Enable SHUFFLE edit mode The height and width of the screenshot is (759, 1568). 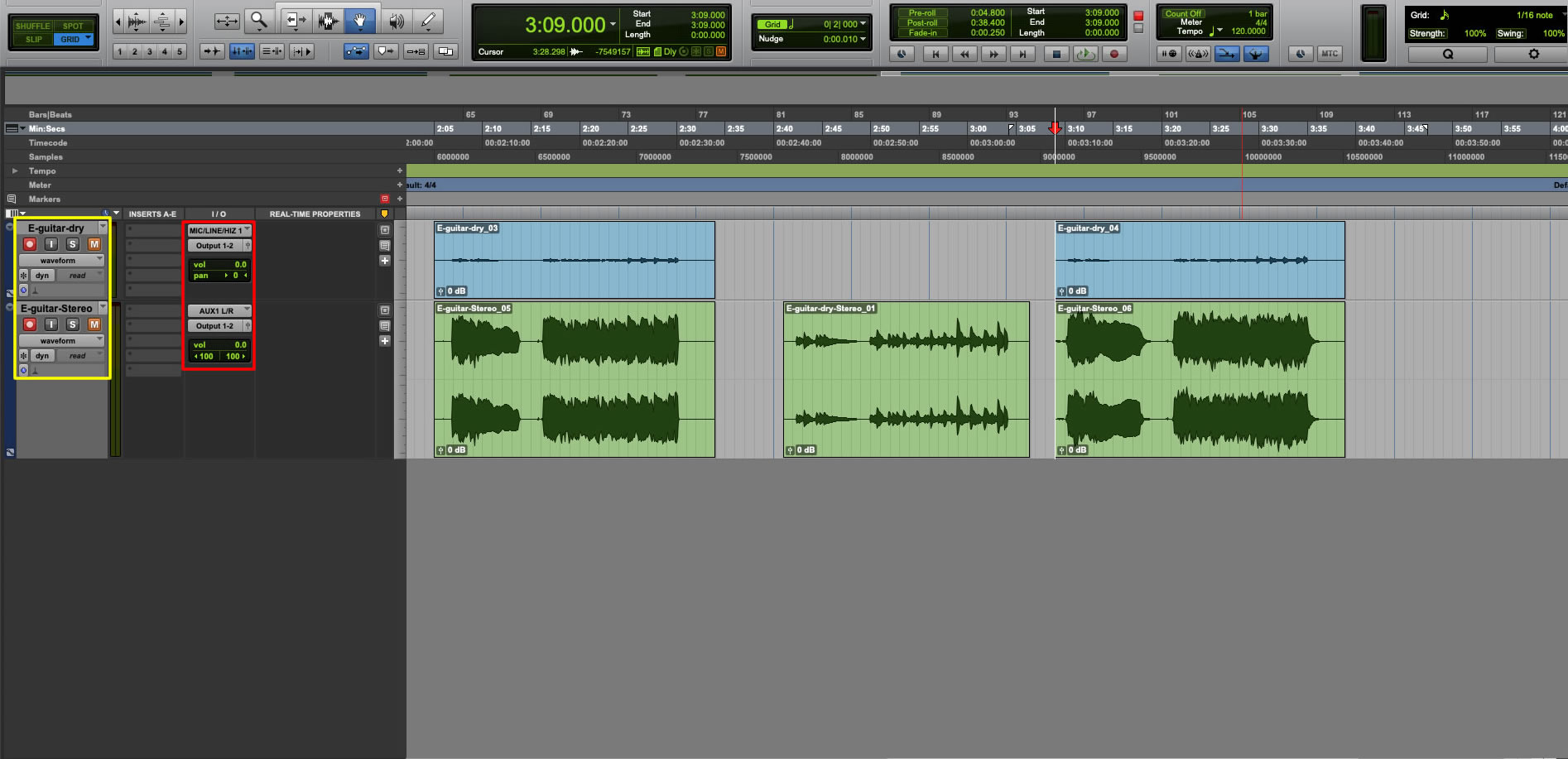(x=33, y=26)
